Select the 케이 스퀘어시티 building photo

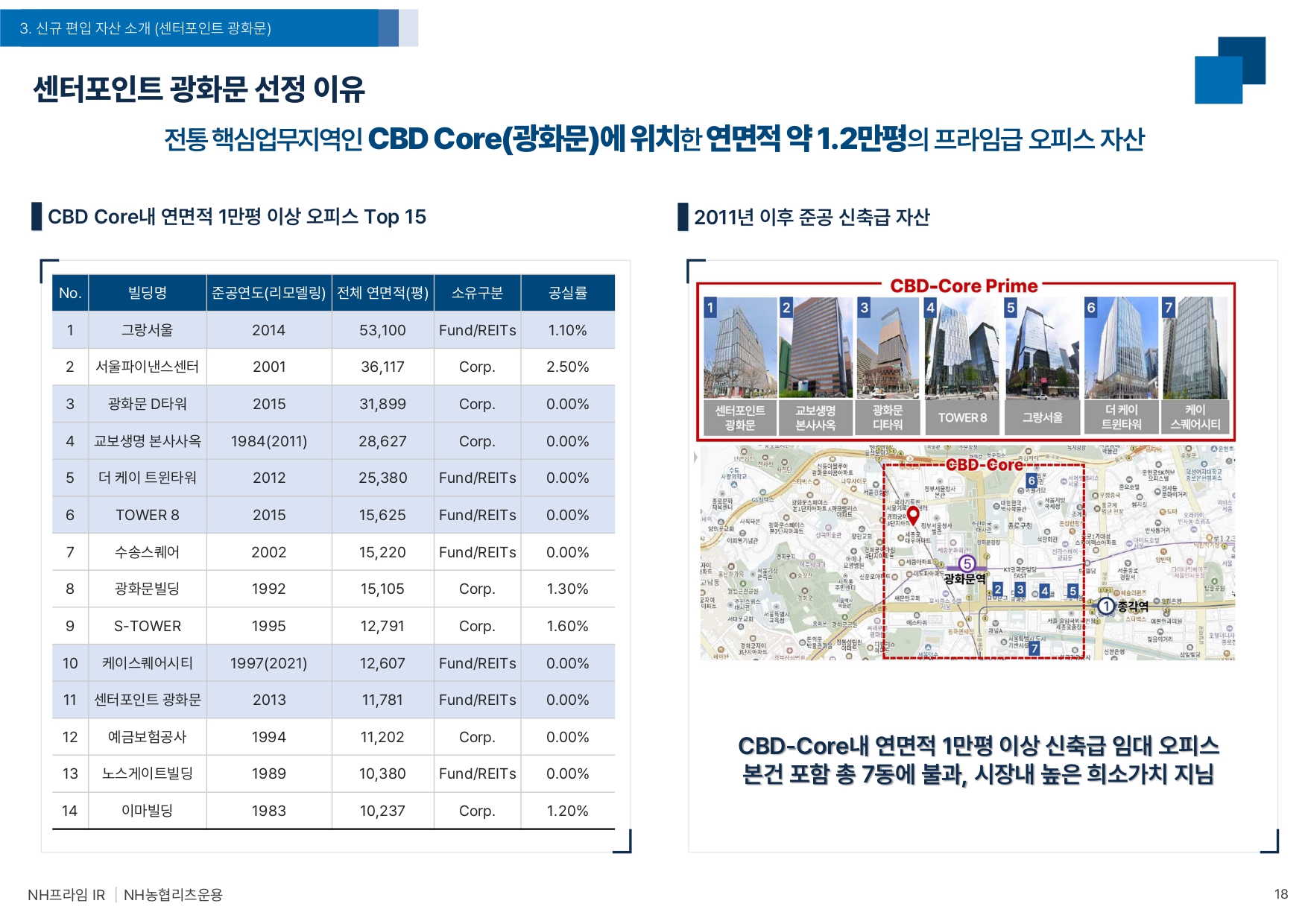point(1195,347)
